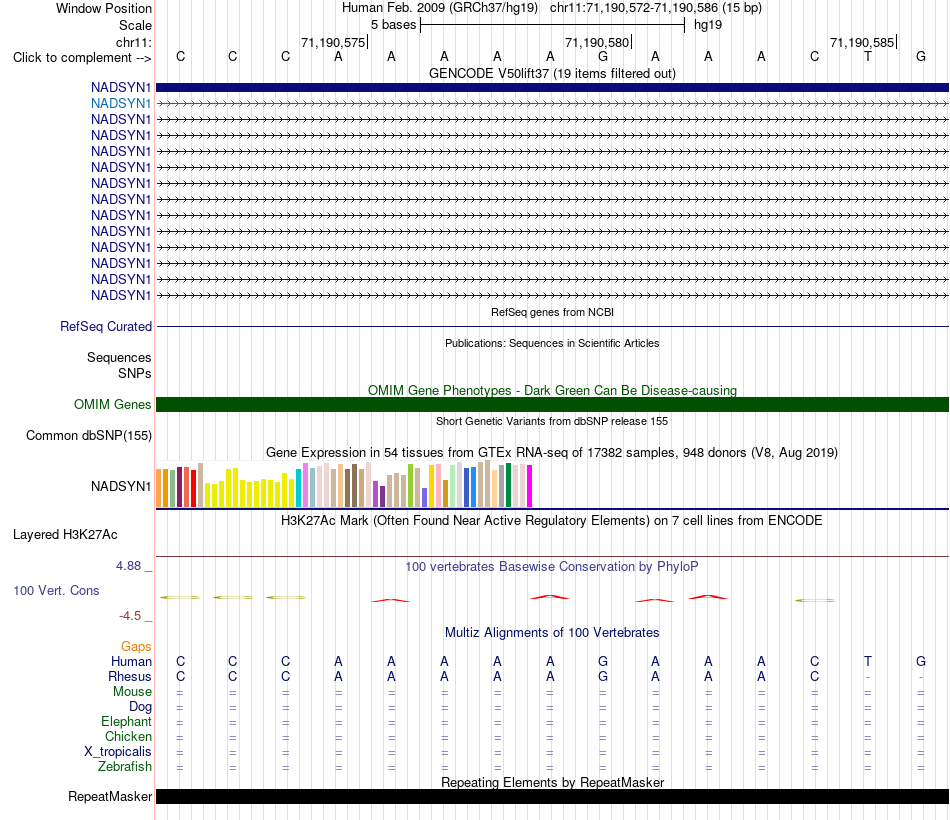Open 'Publications: Sequences in Scientific Articles' title
Screen dimensions: 950x820
tap(552, 343)
